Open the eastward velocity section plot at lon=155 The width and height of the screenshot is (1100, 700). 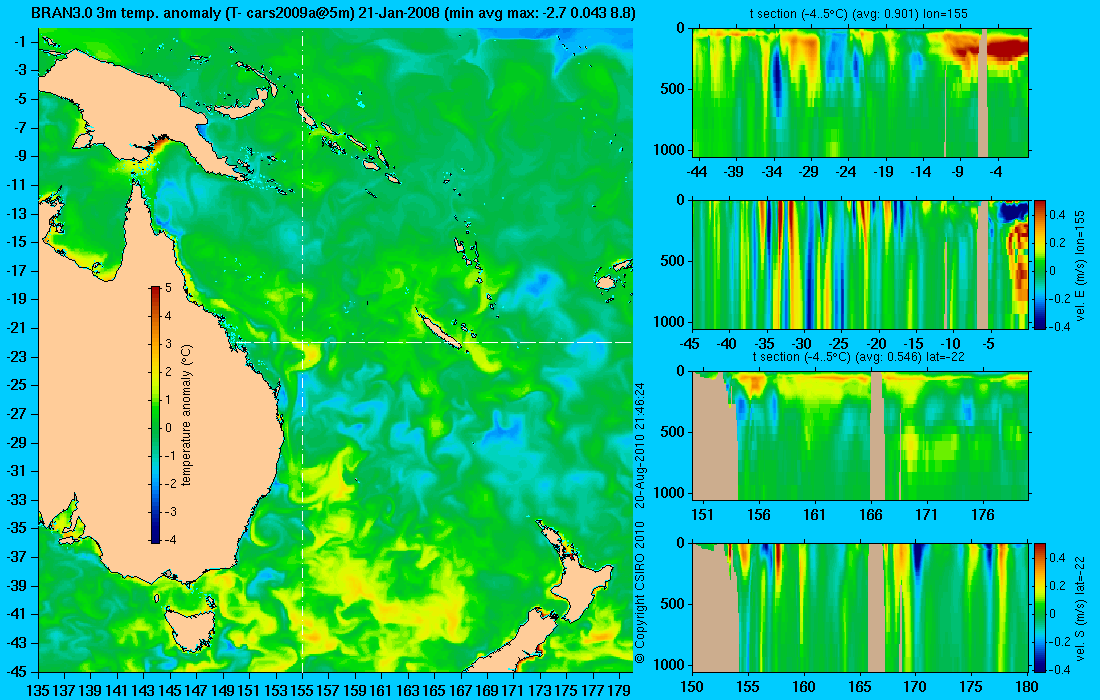coord(861,264)
